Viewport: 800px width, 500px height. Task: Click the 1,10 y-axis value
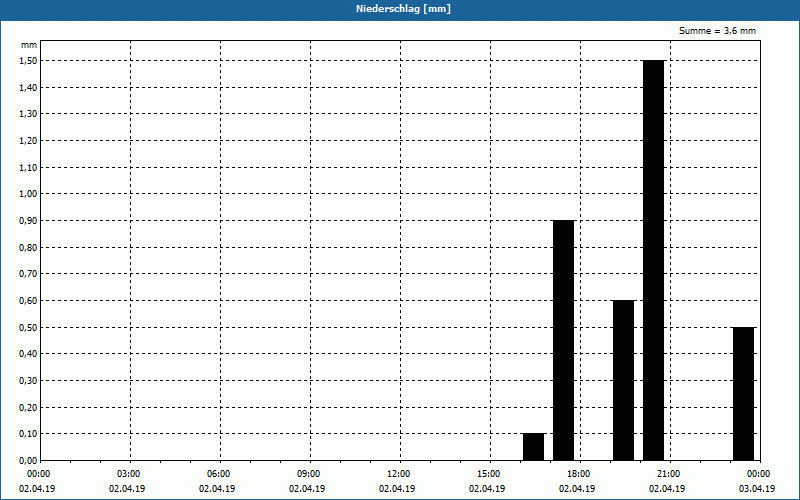[x=28, y=167]
